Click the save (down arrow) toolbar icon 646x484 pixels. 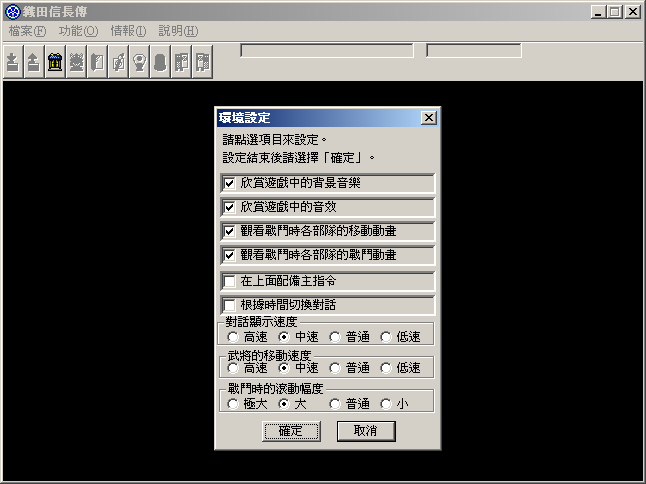tap(13, 62)
